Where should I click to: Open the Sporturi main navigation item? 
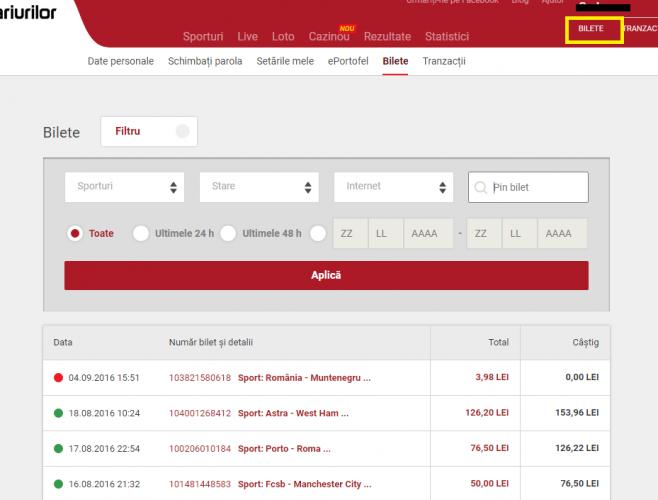tap(203, 37)
